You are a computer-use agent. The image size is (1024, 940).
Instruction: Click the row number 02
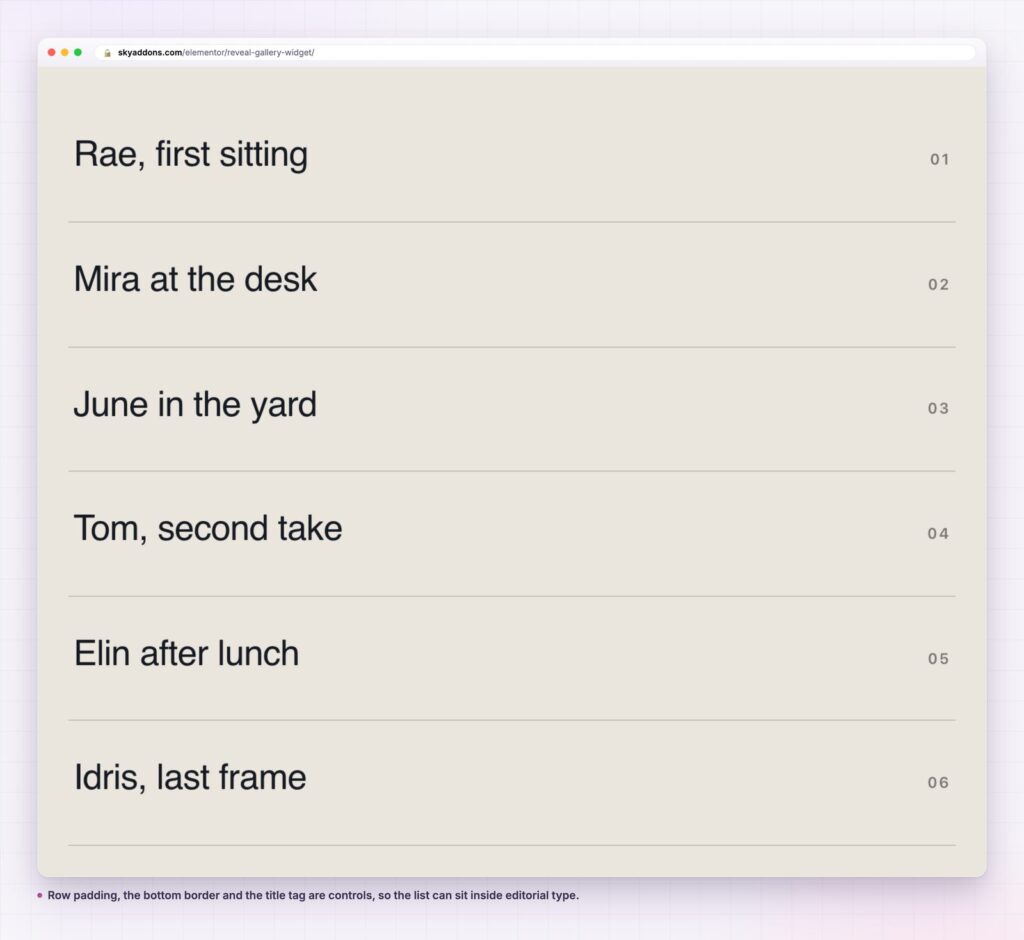tap(938, 285)
